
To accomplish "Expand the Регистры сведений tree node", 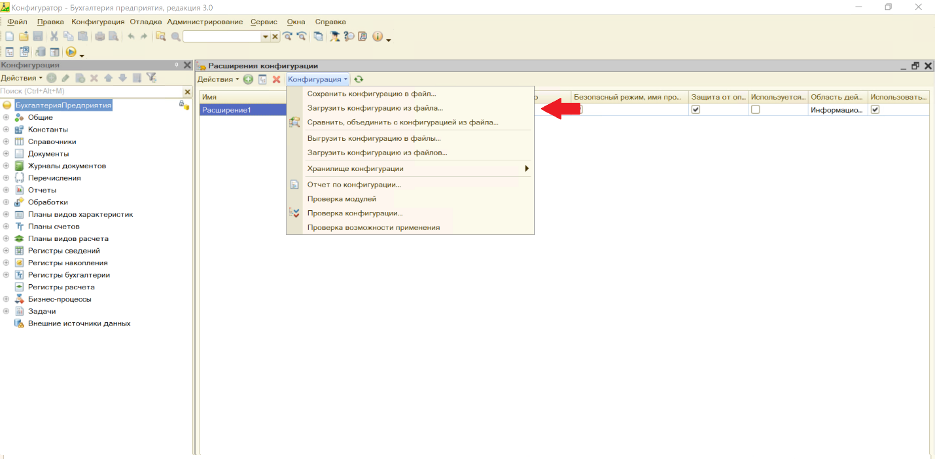I will pos(6,251).
